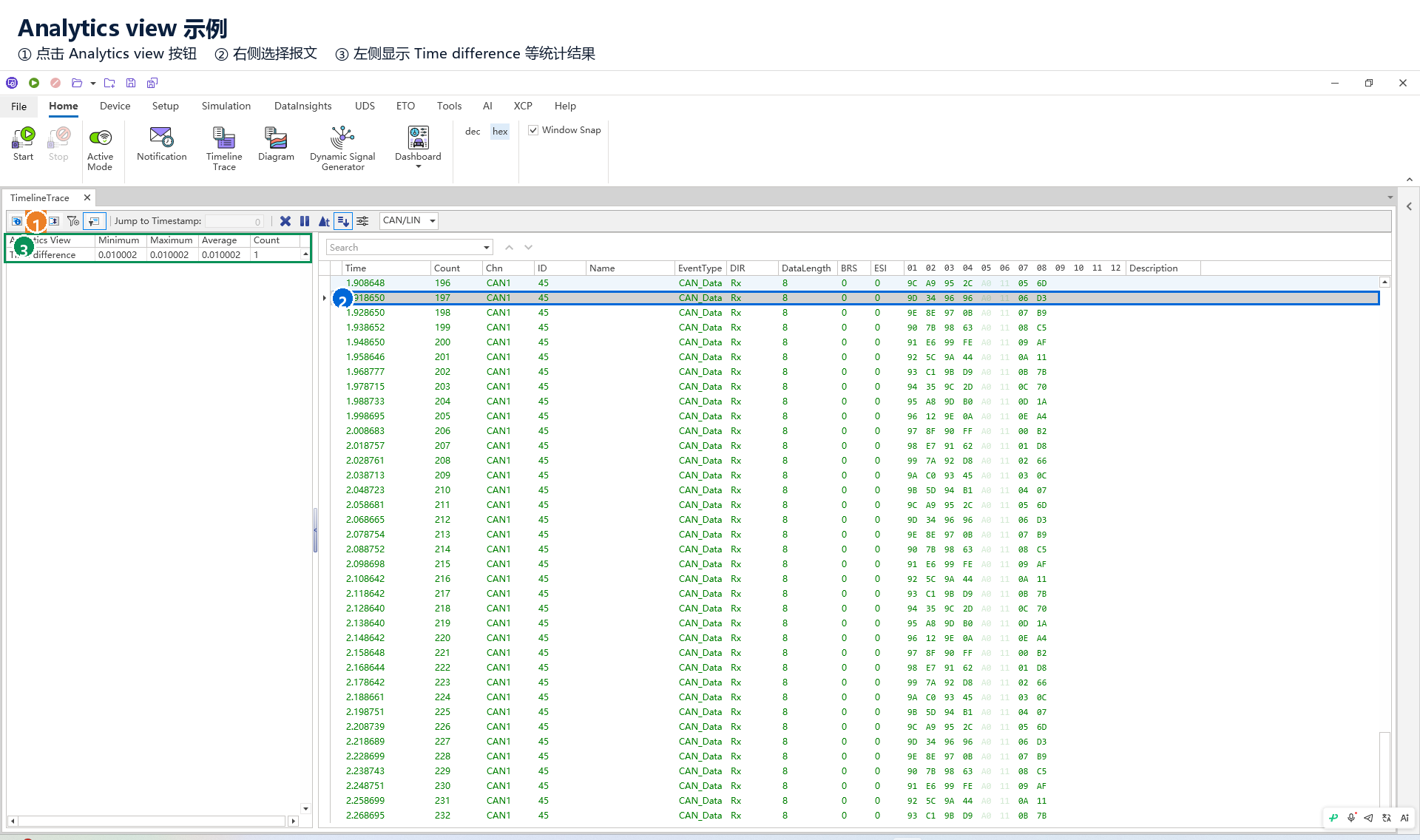Toggle the delta time display button

[x=324, y=221]
